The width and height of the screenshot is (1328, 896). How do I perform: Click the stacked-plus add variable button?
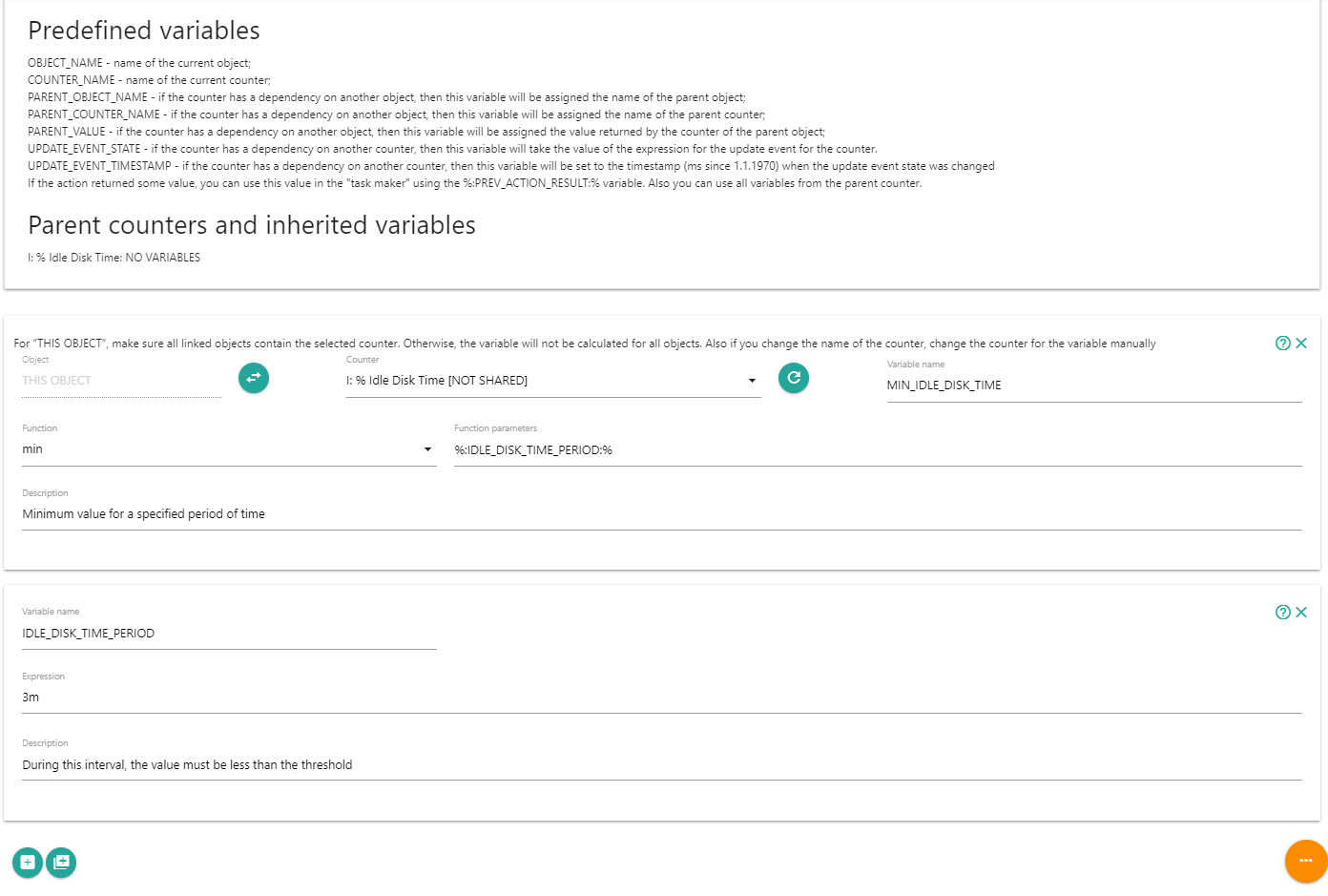(61, 863)
